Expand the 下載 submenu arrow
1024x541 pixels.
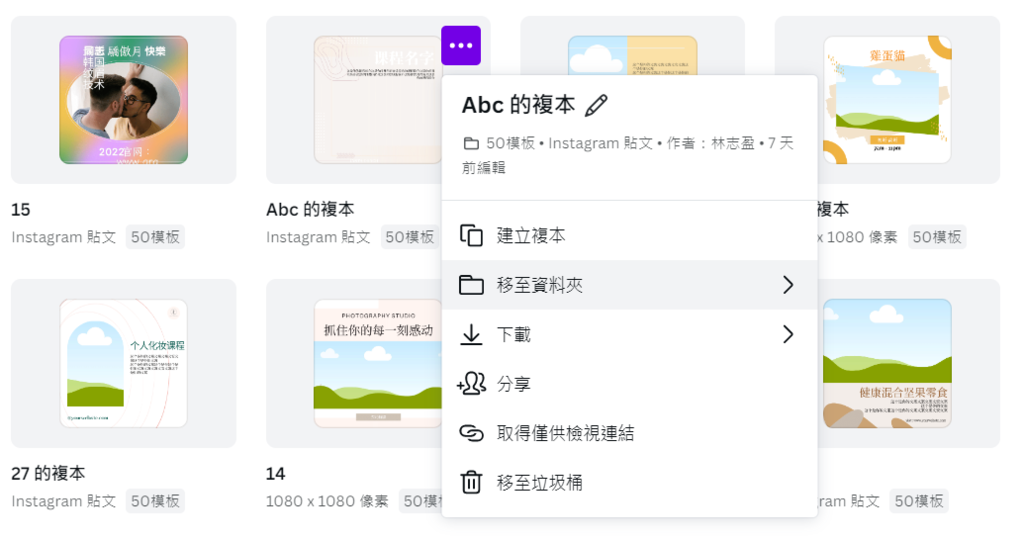(788, 334)
